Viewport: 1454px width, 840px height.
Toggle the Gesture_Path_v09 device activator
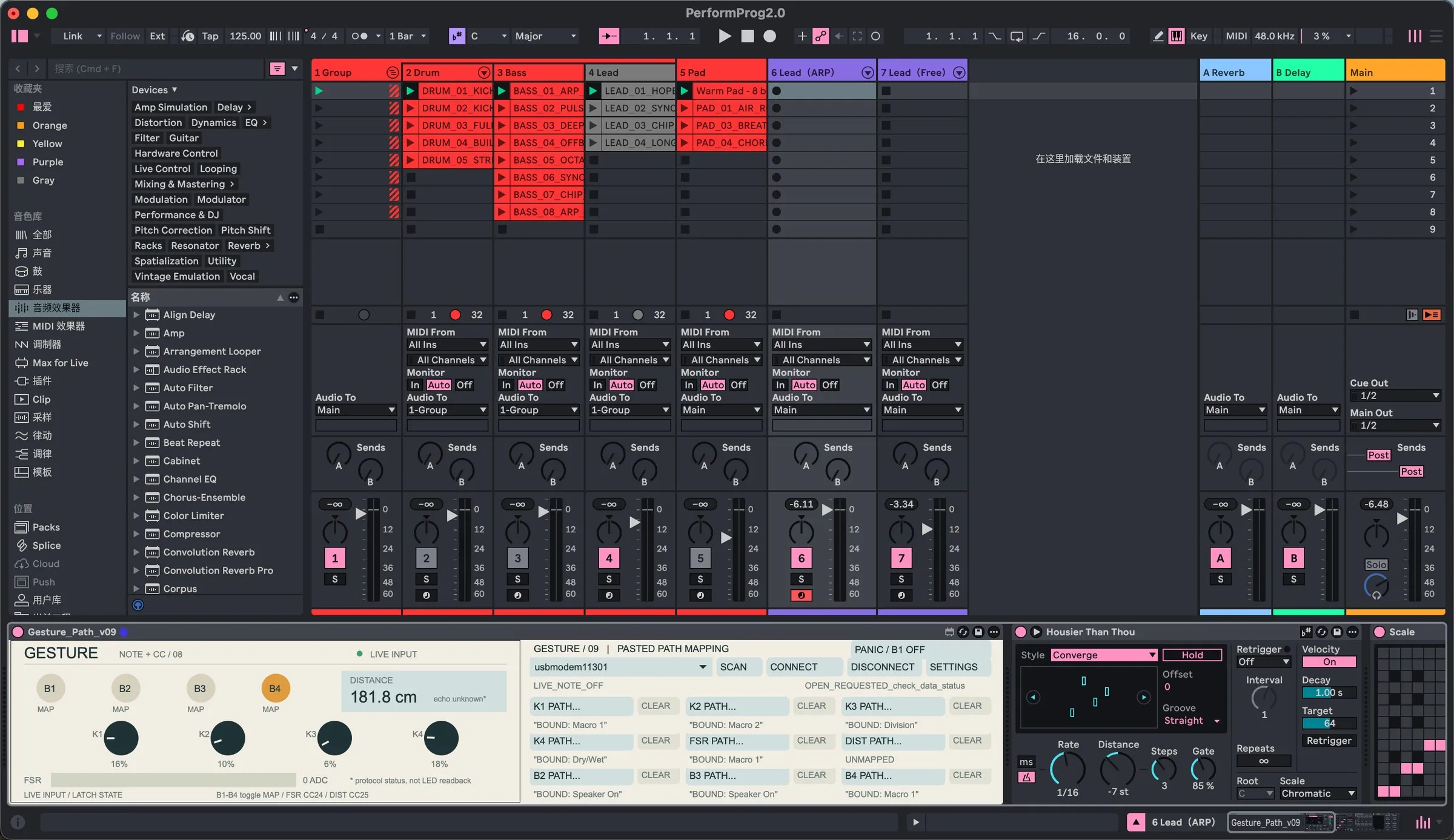[18, 632]
